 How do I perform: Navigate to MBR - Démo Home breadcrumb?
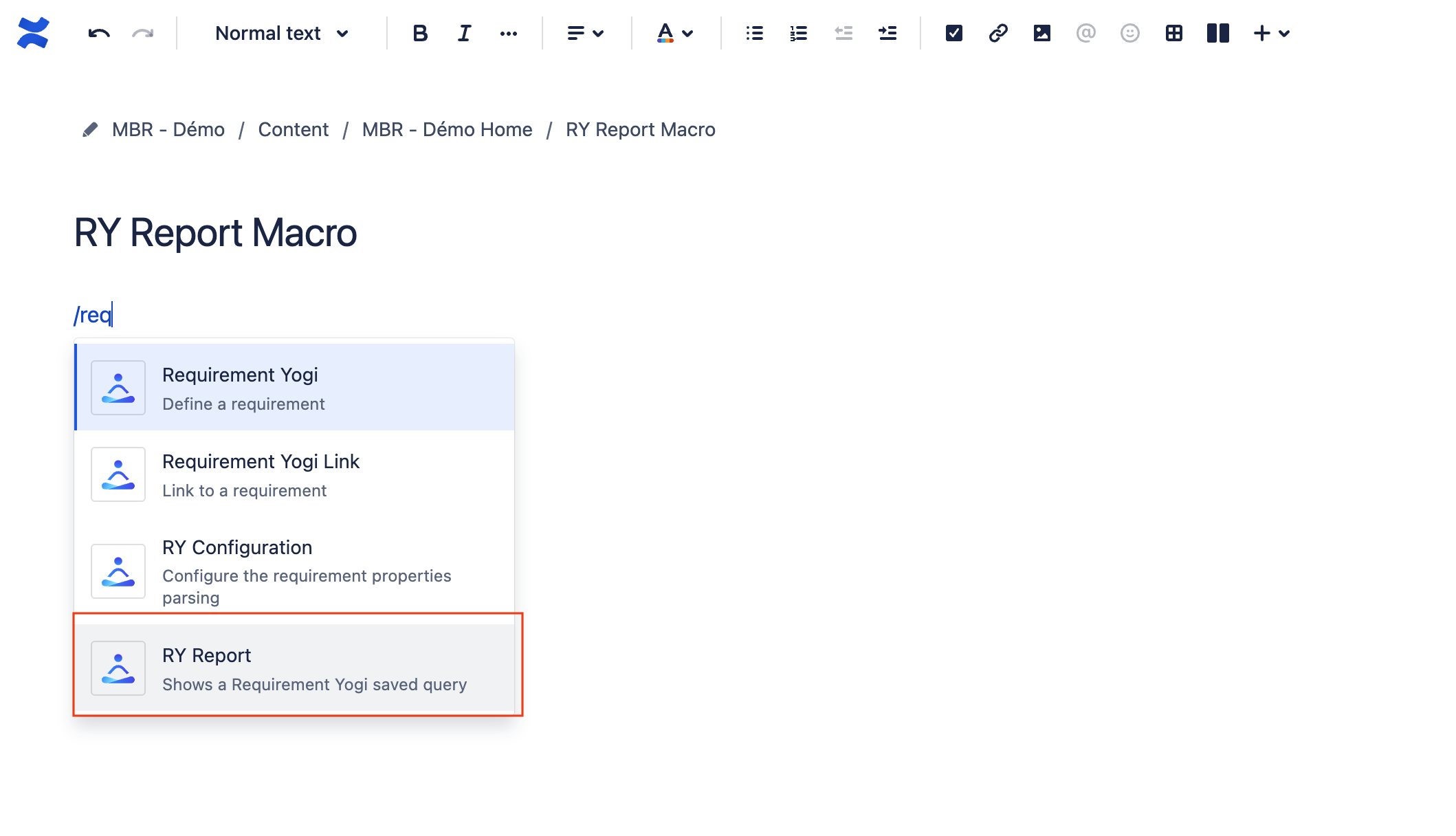(447, 129)
